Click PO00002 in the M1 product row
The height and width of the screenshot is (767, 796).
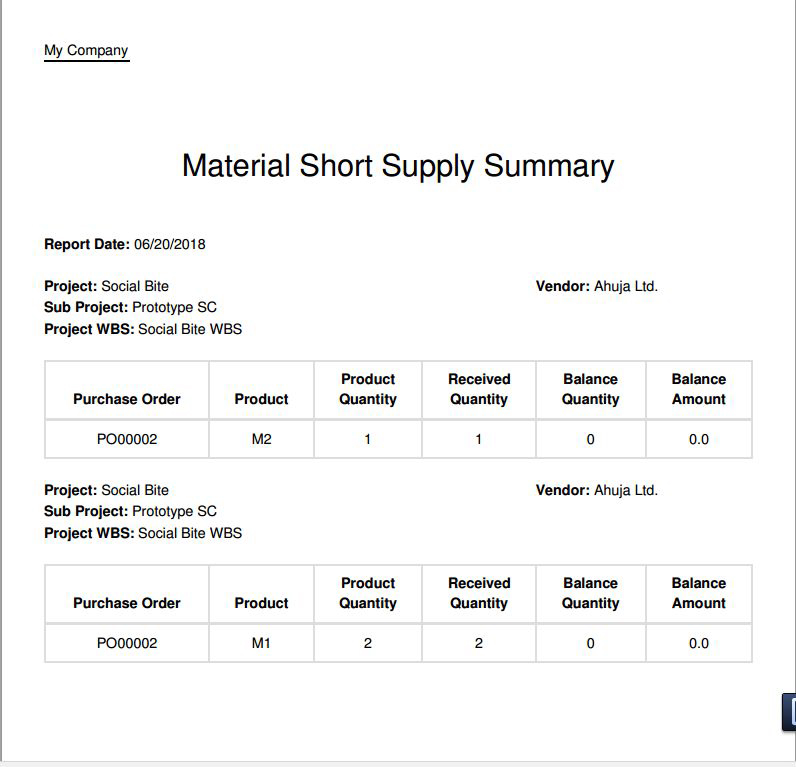pos(127,643)
